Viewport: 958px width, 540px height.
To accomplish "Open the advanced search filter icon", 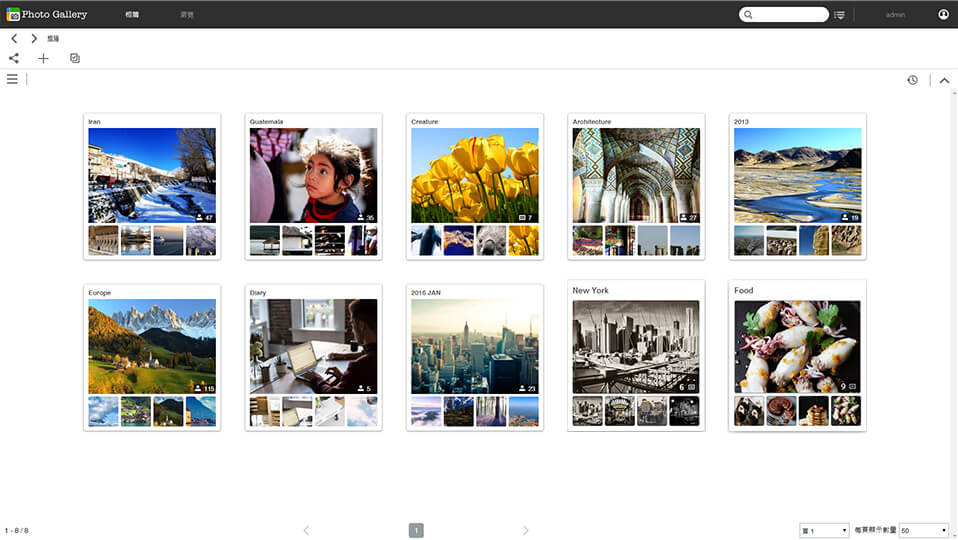I will (x=839, y=15).
